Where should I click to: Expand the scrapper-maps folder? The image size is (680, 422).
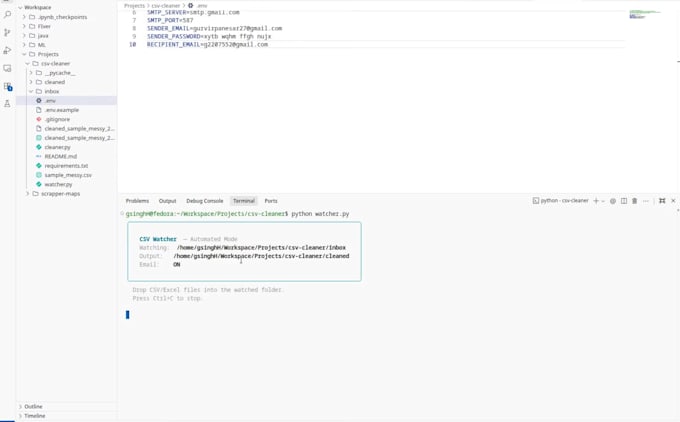click(27, 194)
